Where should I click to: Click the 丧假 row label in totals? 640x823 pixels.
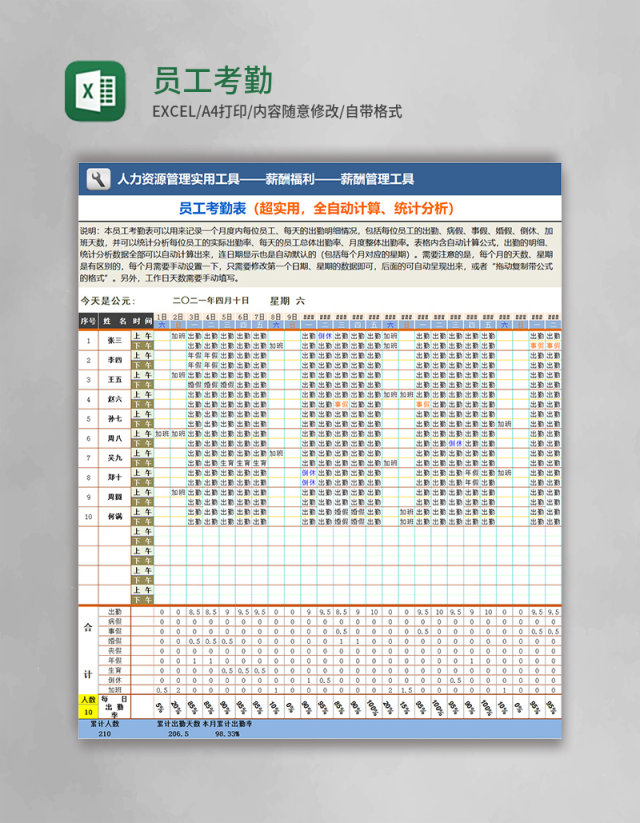[114, 651]
